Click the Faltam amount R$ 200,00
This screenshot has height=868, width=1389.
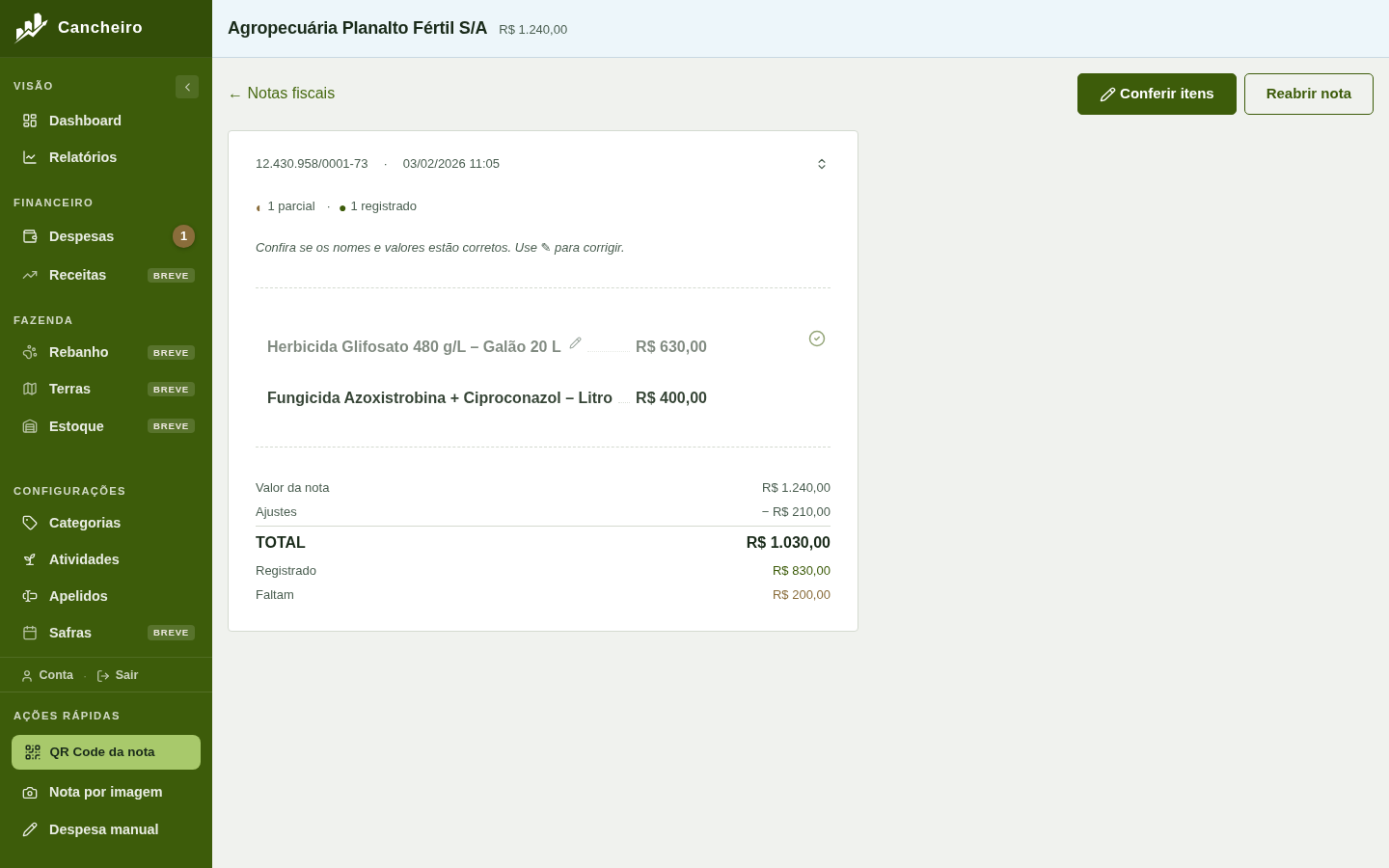pos(802,595)
